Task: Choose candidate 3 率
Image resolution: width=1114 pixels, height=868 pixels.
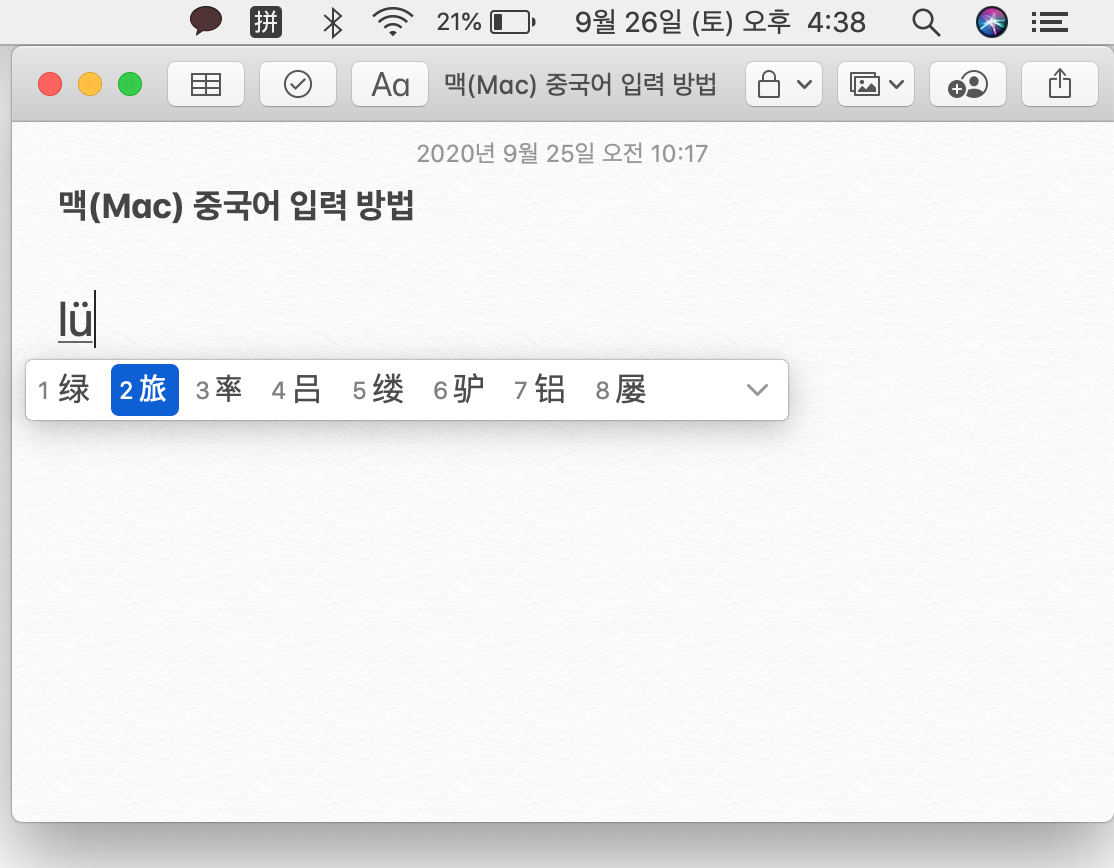Action: (220, 390)
